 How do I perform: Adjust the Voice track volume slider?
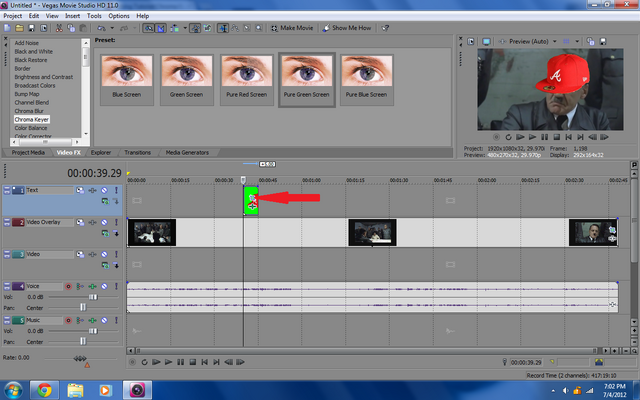93,297
